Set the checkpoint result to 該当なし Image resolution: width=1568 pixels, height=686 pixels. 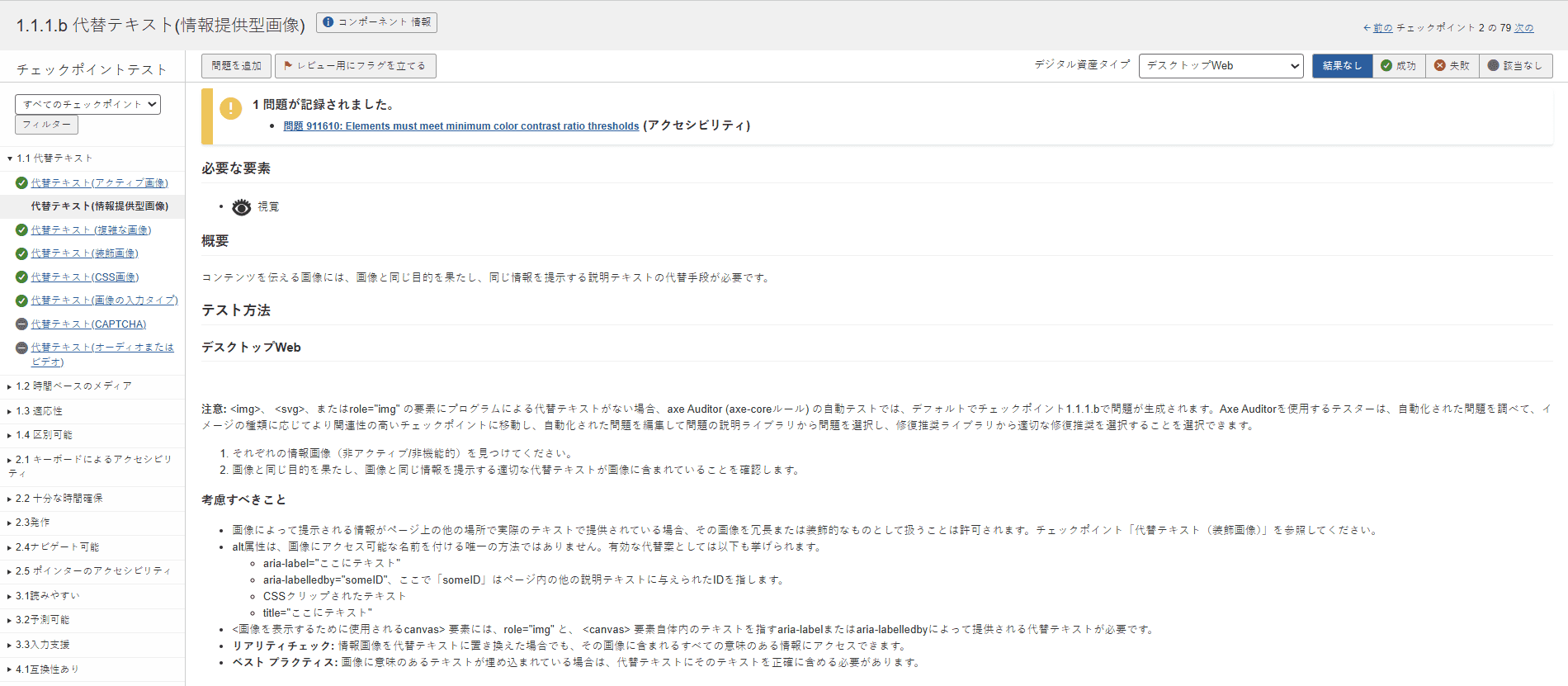1515,66
